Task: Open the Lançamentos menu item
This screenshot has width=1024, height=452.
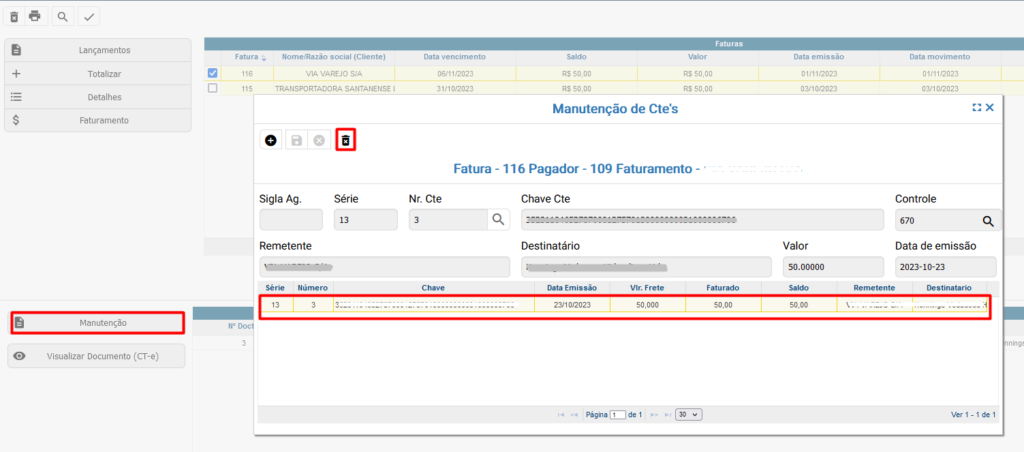Action: coord(98,50)
